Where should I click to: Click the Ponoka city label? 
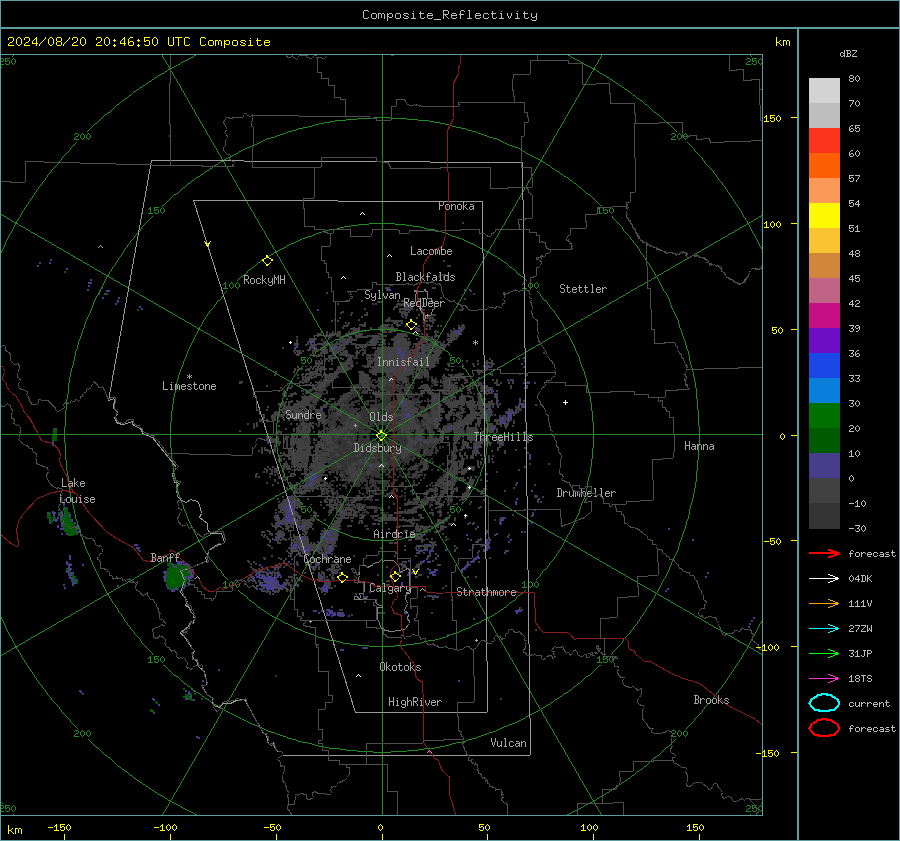456,206
